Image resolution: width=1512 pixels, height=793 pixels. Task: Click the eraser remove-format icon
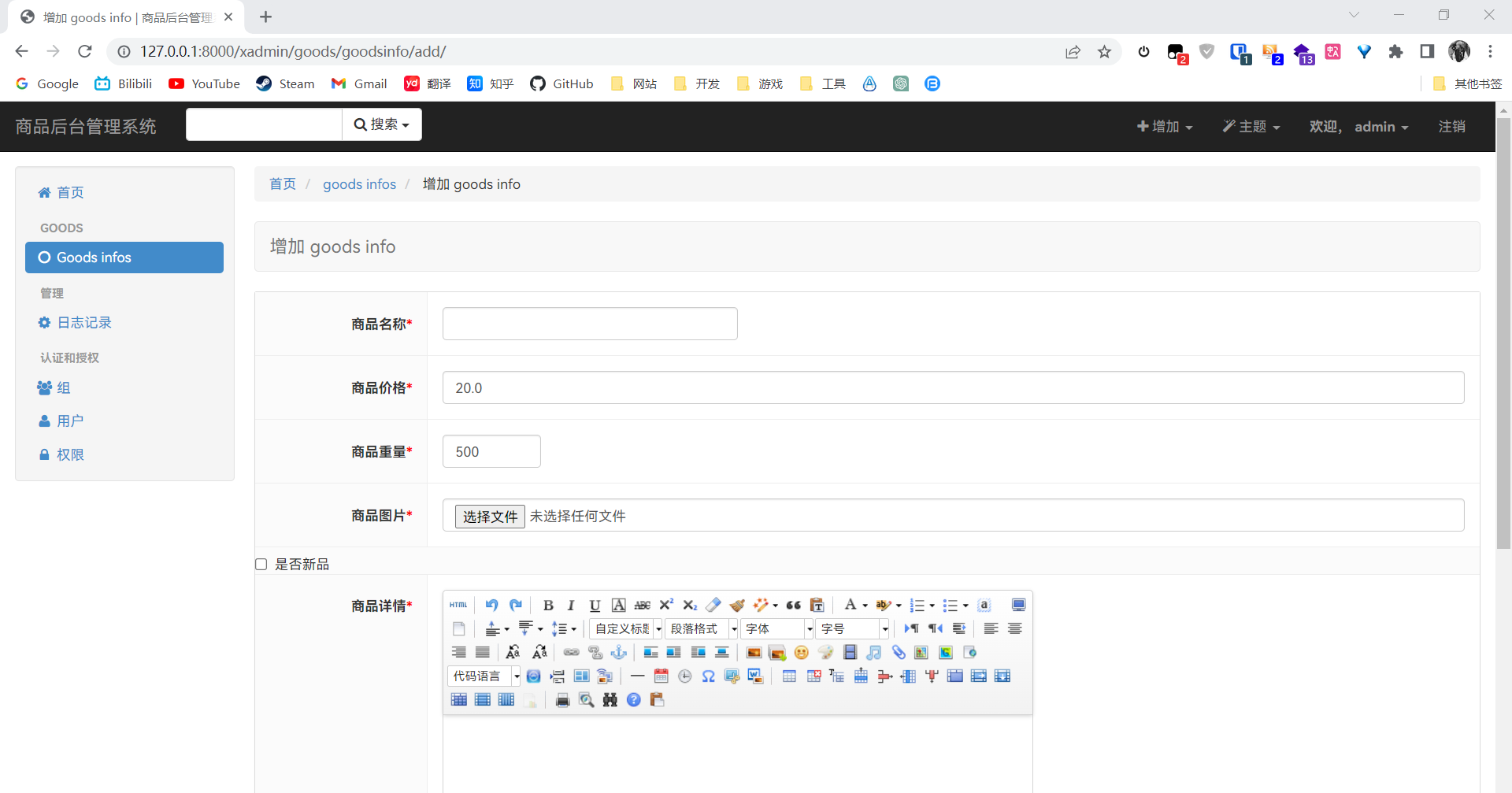tap(713, 605)
